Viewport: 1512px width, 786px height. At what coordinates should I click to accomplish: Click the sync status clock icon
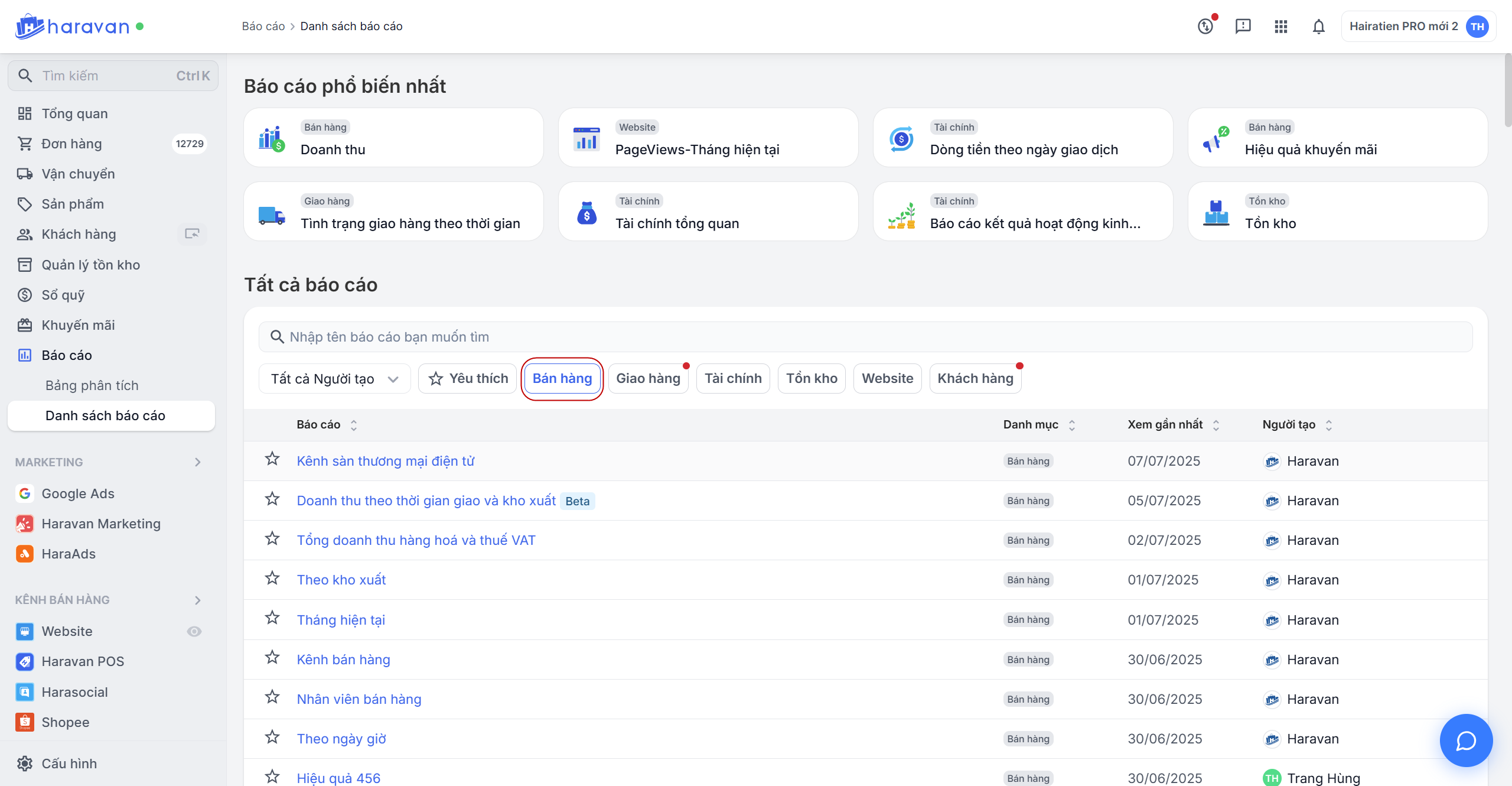pyautogui.click(x=1205, y=27)
